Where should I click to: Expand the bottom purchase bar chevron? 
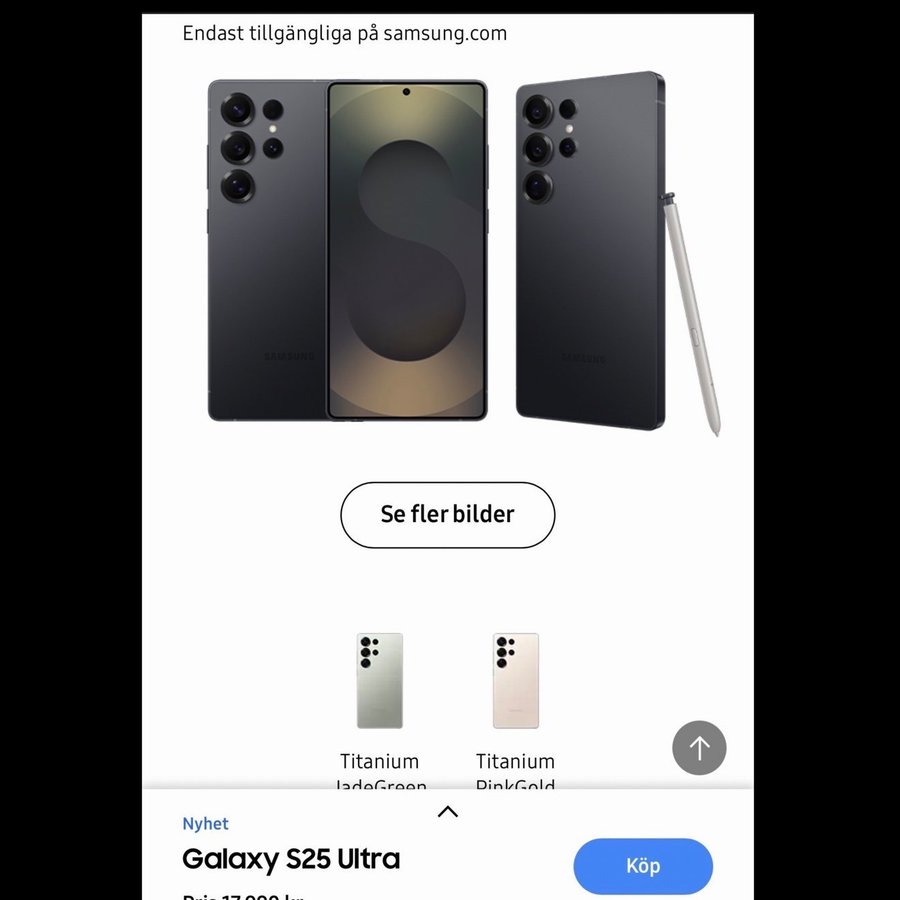pyautogui.click(x=448, y=811)
